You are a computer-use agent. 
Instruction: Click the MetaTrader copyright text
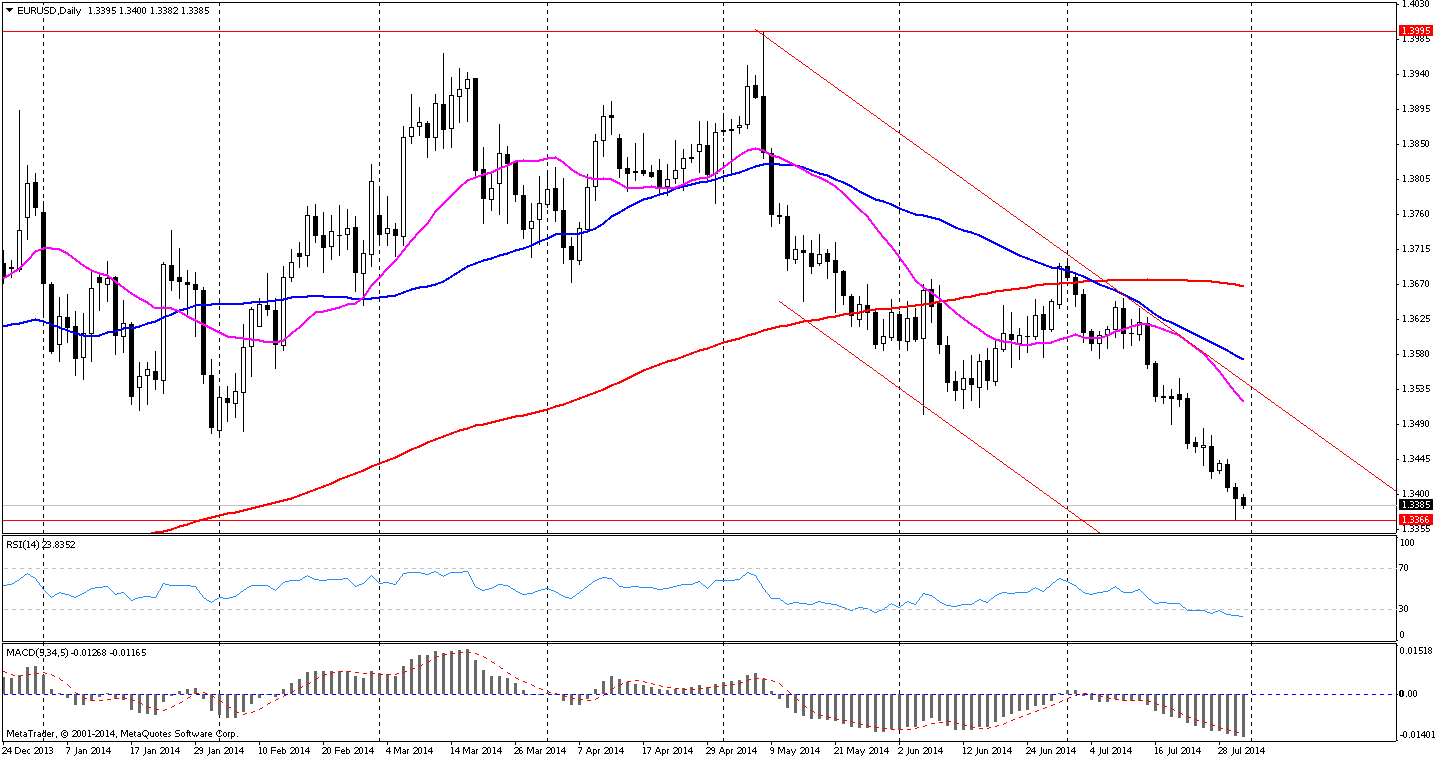tap(120, 733)
